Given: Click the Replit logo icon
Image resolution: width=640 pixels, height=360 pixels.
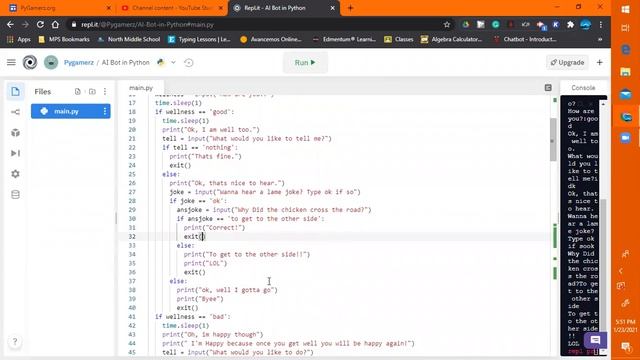Looking at the screenshot, I should tap(30, 62).
